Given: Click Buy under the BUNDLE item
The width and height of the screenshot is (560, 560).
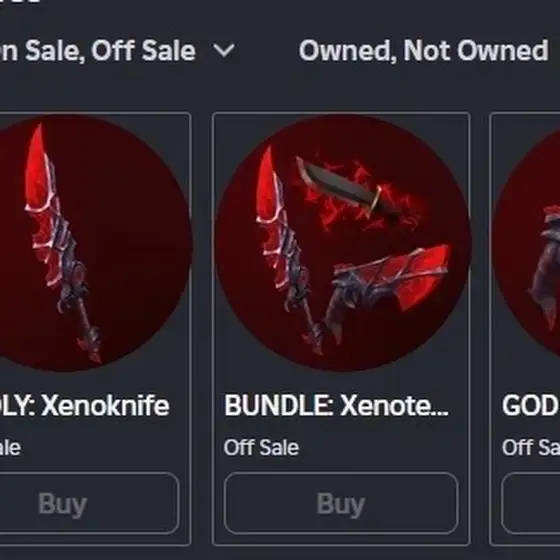Looking at the screenshot, I should click(341, 504).
